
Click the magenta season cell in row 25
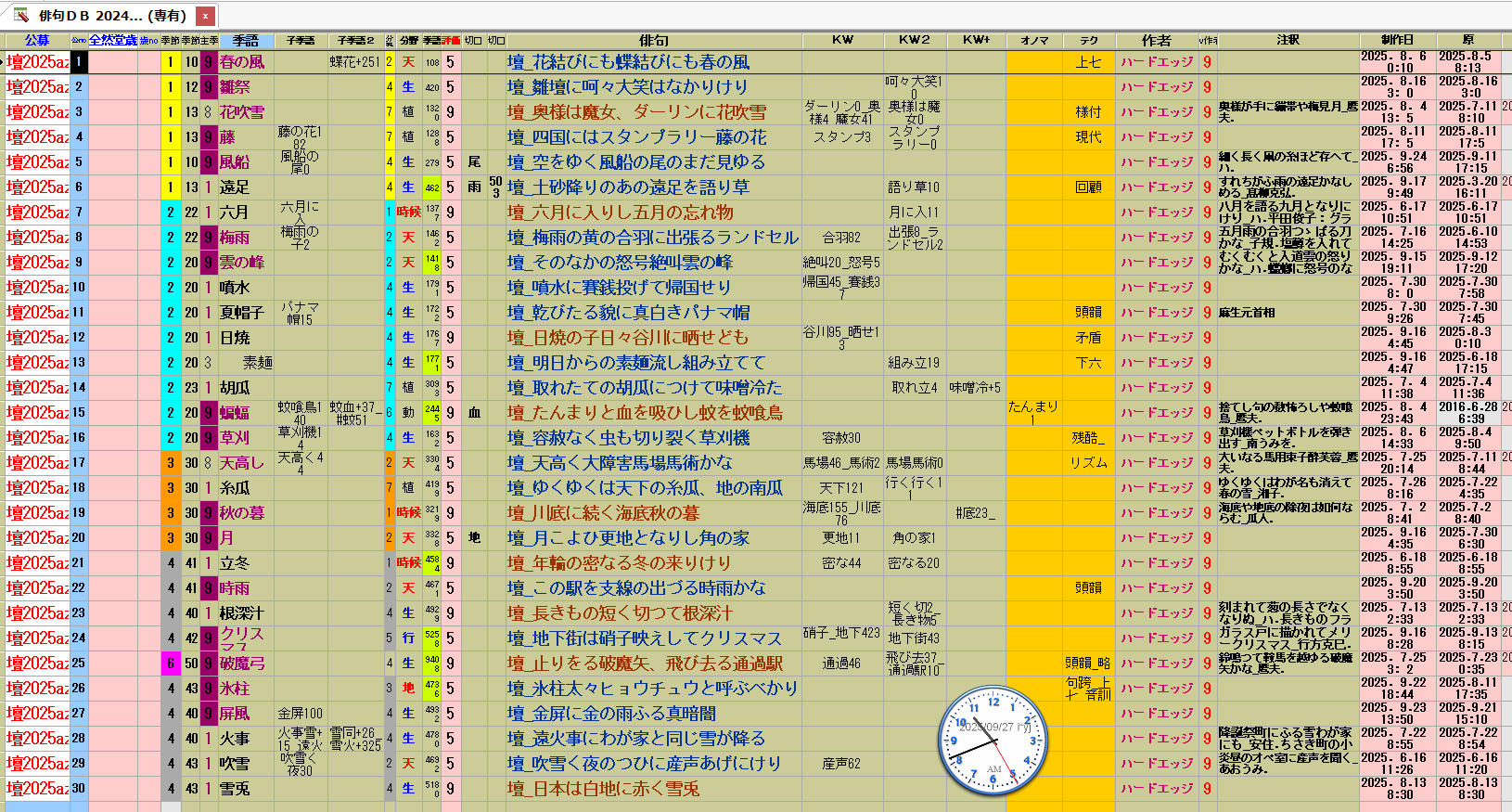click(x=170, y=664)
